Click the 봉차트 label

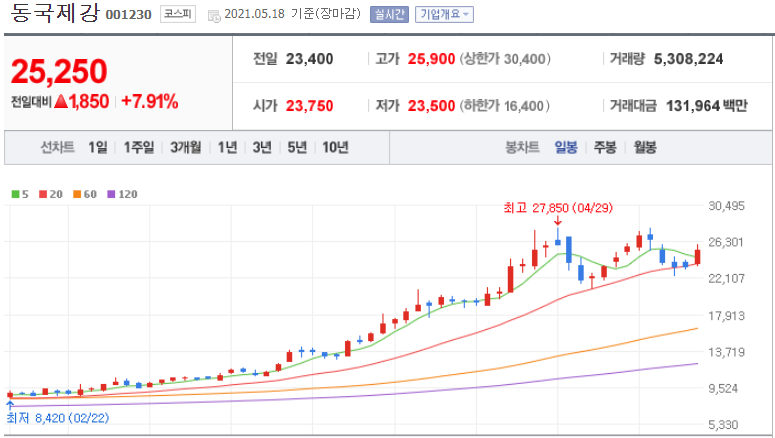click(522, 147)
